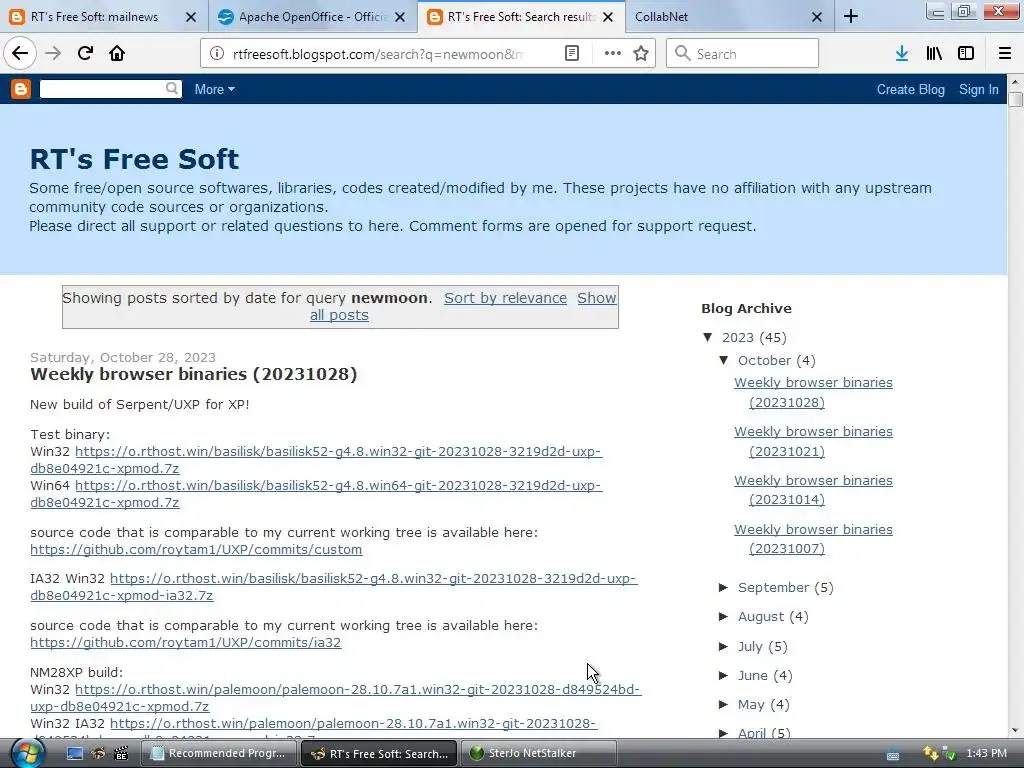Open archive link Weekly browser binaries (20231007)
The width and height of the screenshot is (1024, 768).
point(813,539)
